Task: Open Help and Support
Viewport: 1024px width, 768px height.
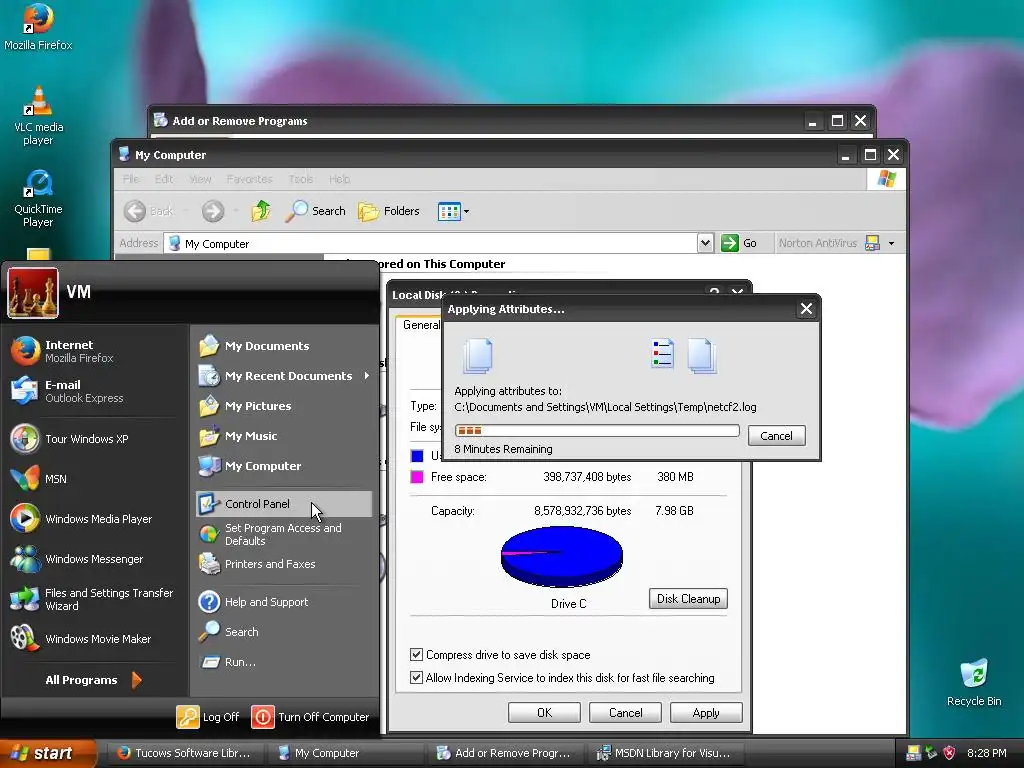Action: point(283,601)
